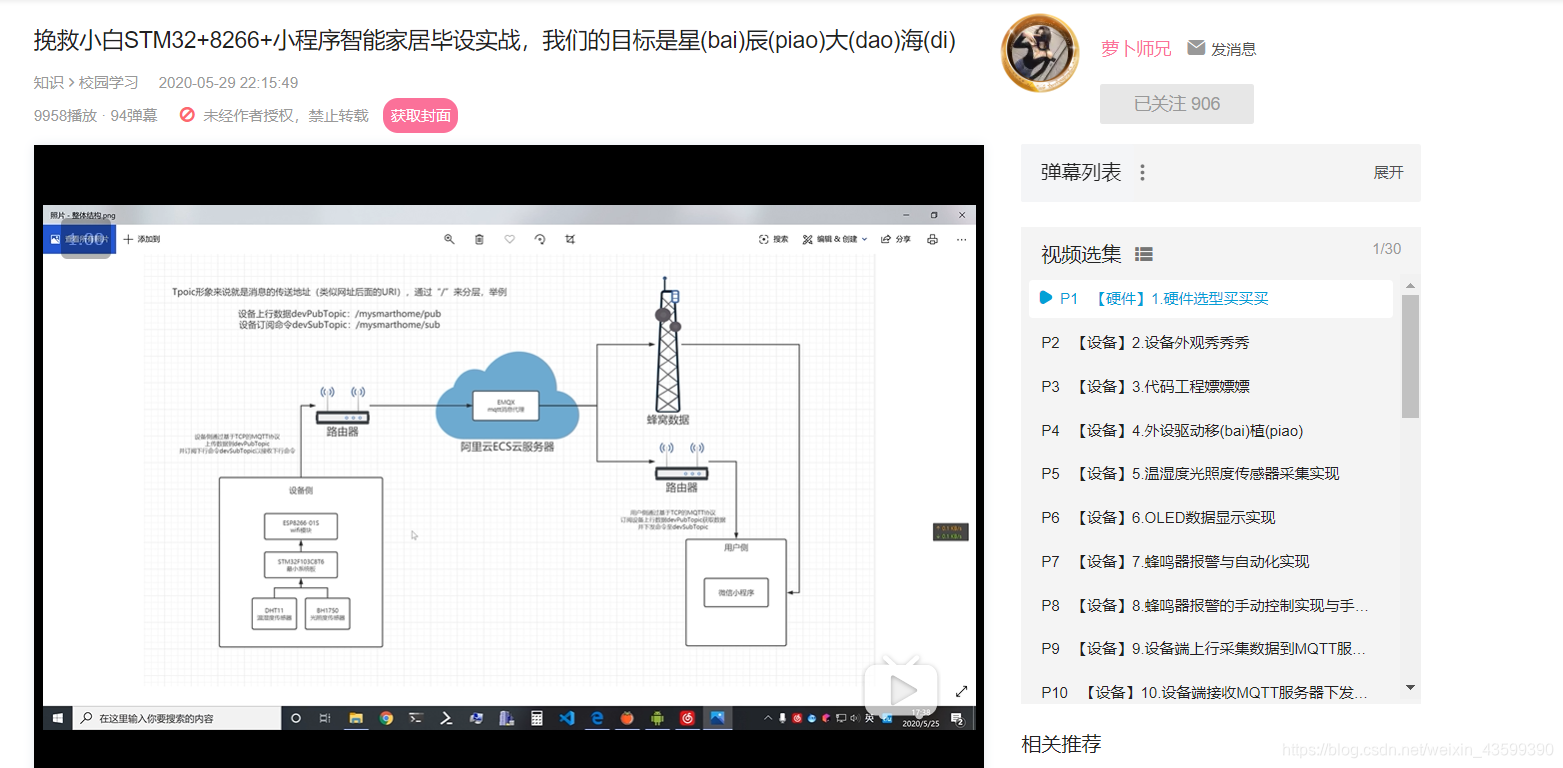Click the envelope icon next to 发消息

[1196, 47]
